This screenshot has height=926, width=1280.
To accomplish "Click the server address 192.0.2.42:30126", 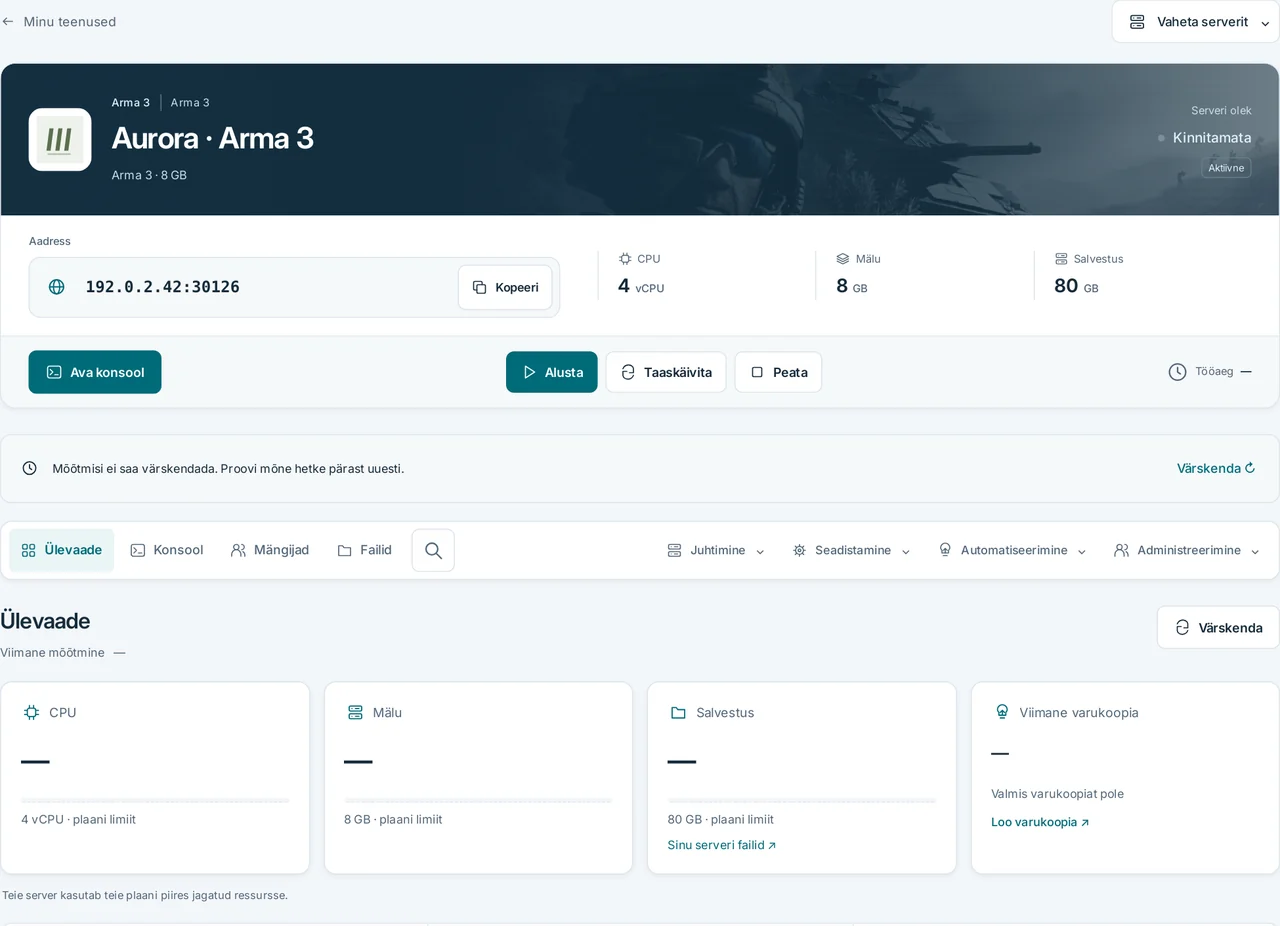I will [162, 287].
